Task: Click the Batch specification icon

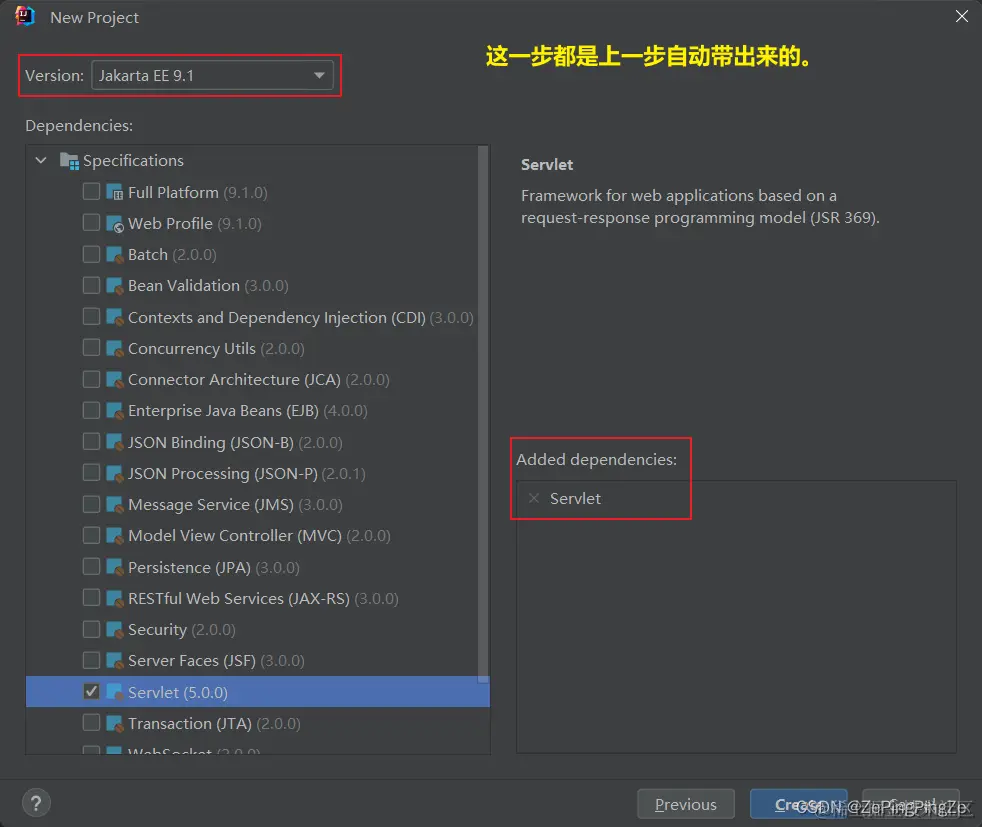Action: tap(115, 255)
